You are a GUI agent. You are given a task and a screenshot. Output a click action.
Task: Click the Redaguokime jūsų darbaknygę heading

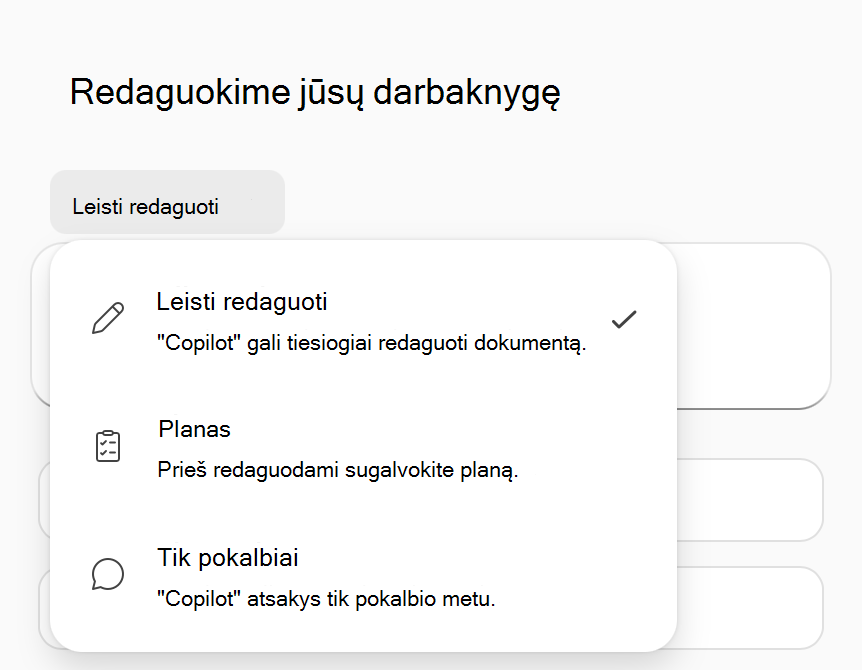(315, 92)
